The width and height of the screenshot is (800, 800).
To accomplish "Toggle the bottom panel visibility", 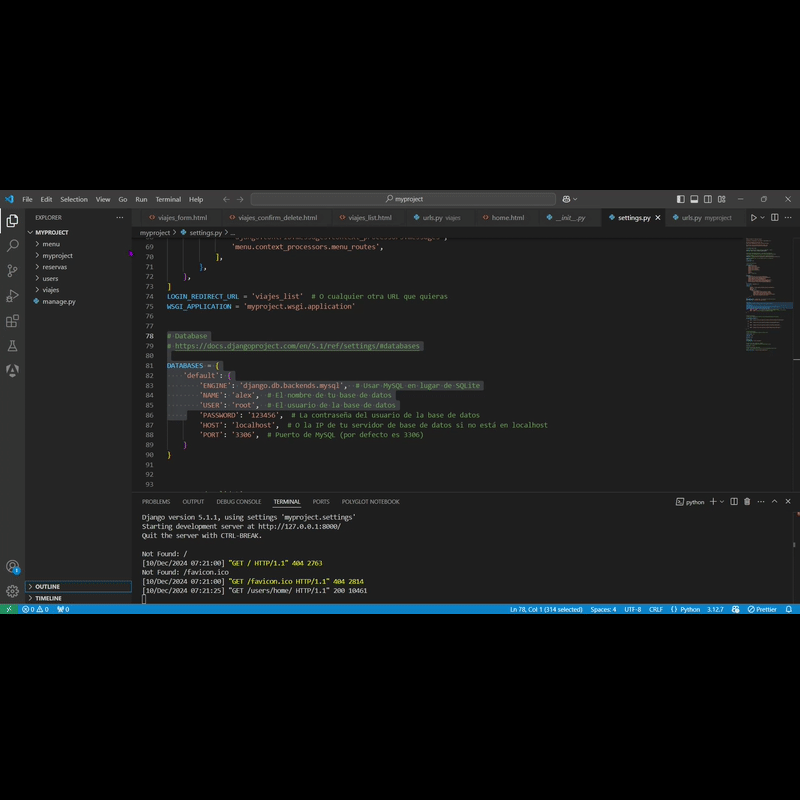I will 694,199.
